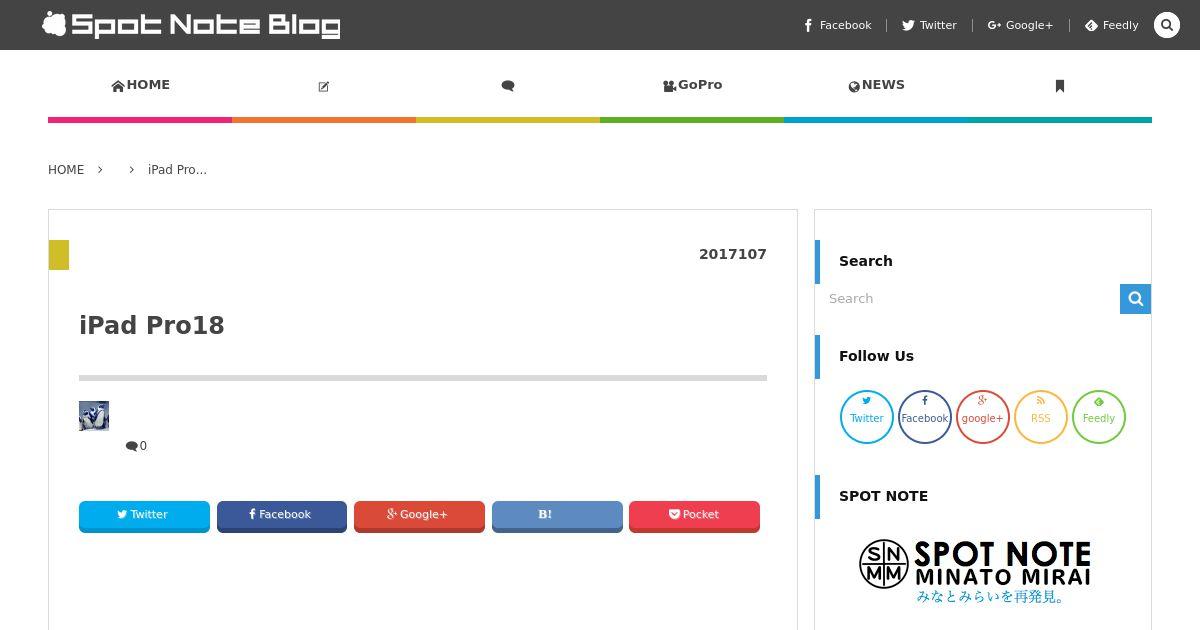
Task: Open the Twitter link in top bar
Action: (x=929, y=25)
